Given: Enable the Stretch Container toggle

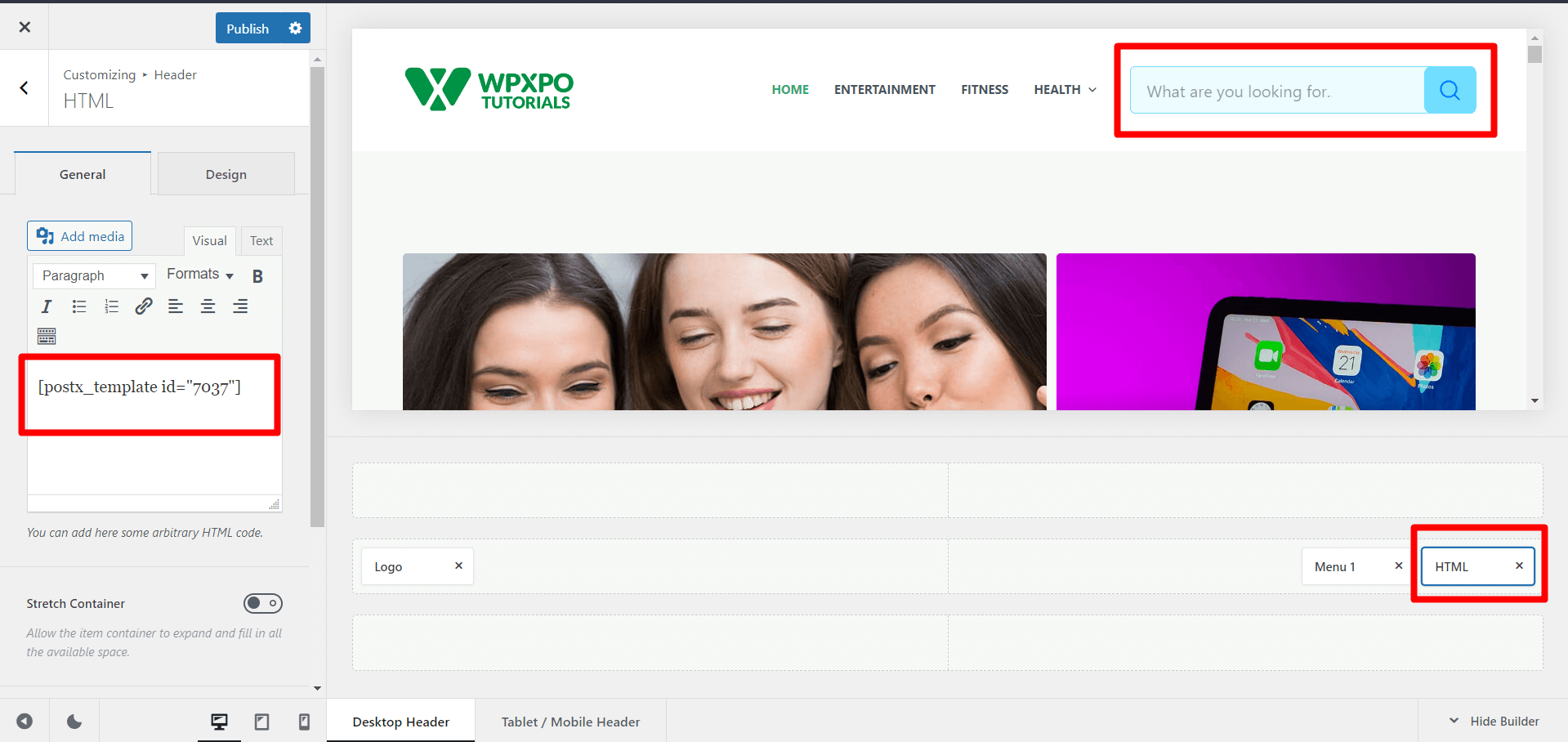Looking at the screenshot, I should (263, 603).
